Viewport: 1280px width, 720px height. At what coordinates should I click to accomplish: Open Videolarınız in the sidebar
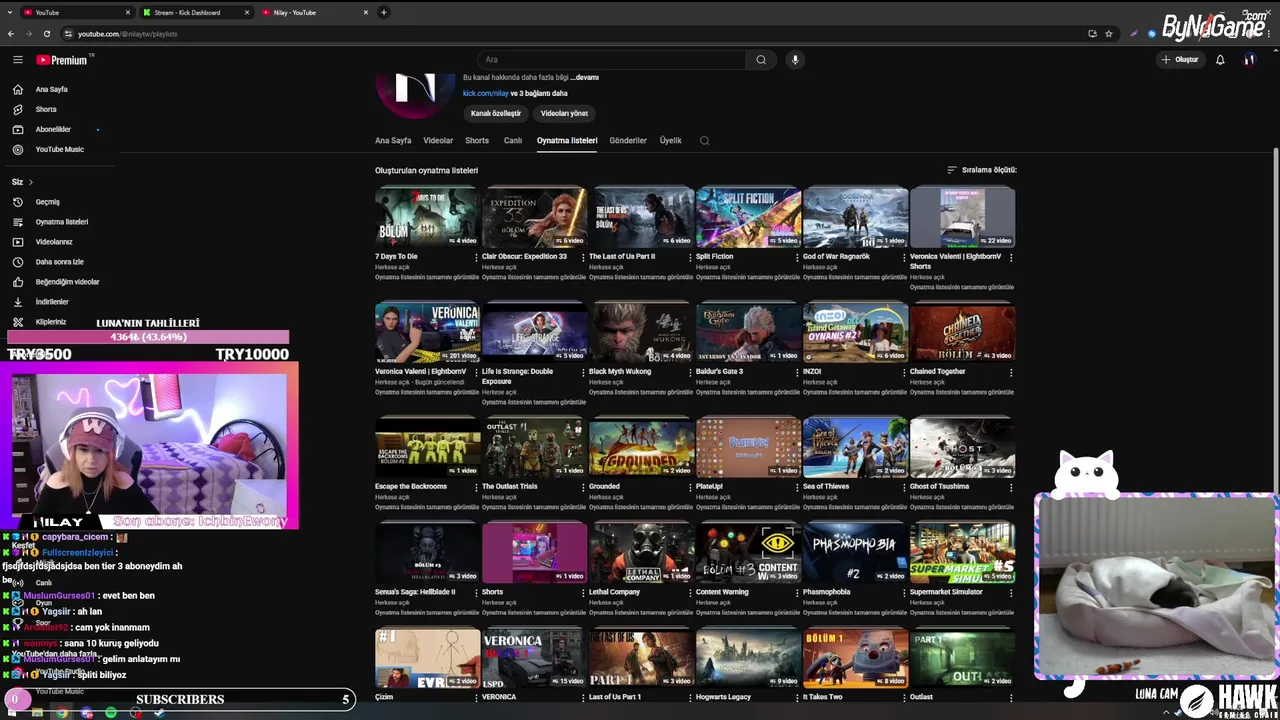pyautogui.click(x=54, y=242)
